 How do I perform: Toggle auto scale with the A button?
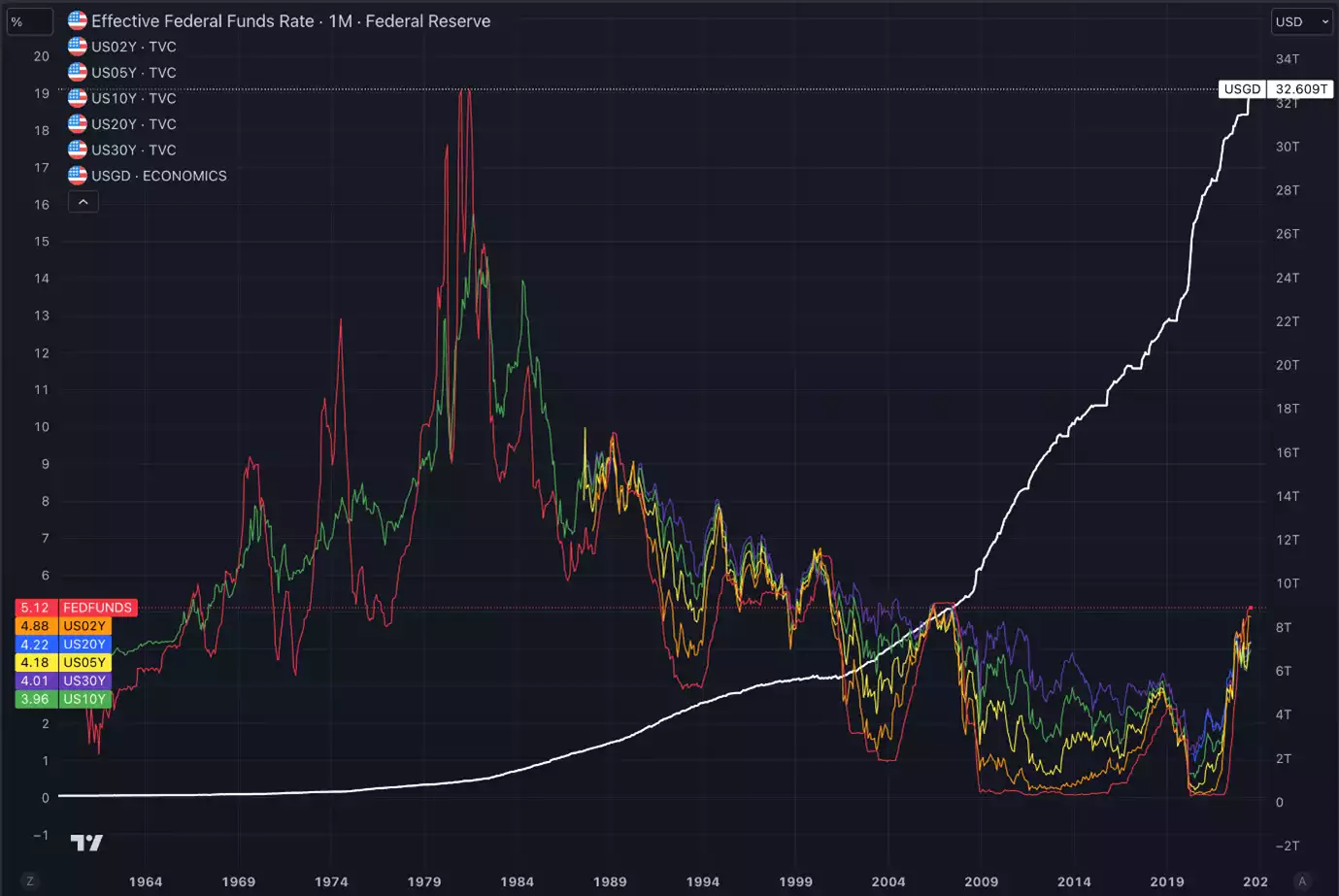pyautogui.click(x=1302, y=881)
